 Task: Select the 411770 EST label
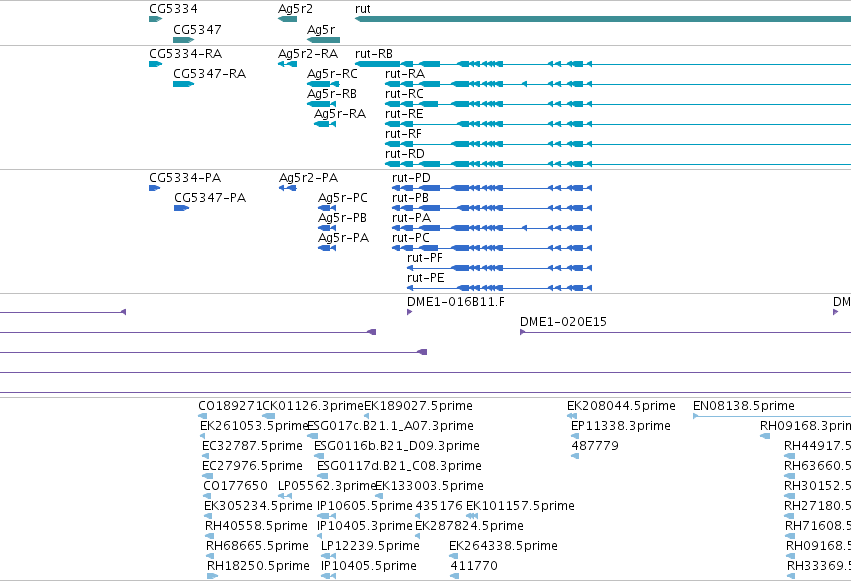474,567
